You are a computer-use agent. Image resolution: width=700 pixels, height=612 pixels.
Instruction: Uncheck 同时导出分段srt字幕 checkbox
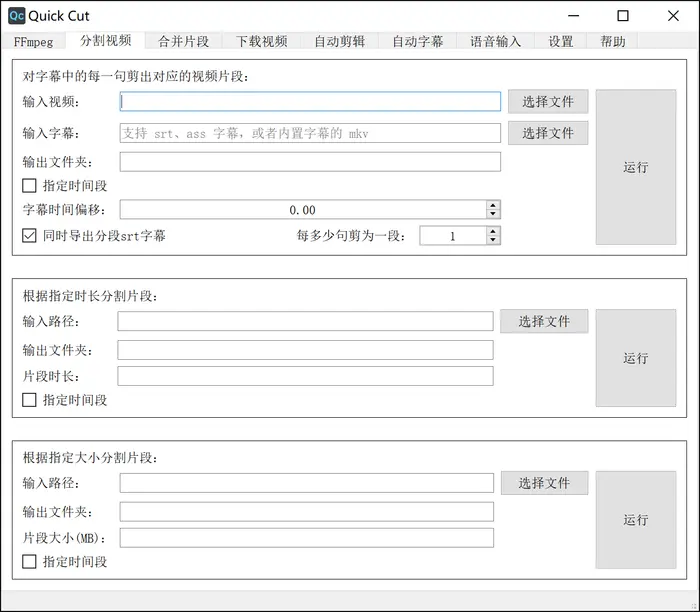[30, 236]
